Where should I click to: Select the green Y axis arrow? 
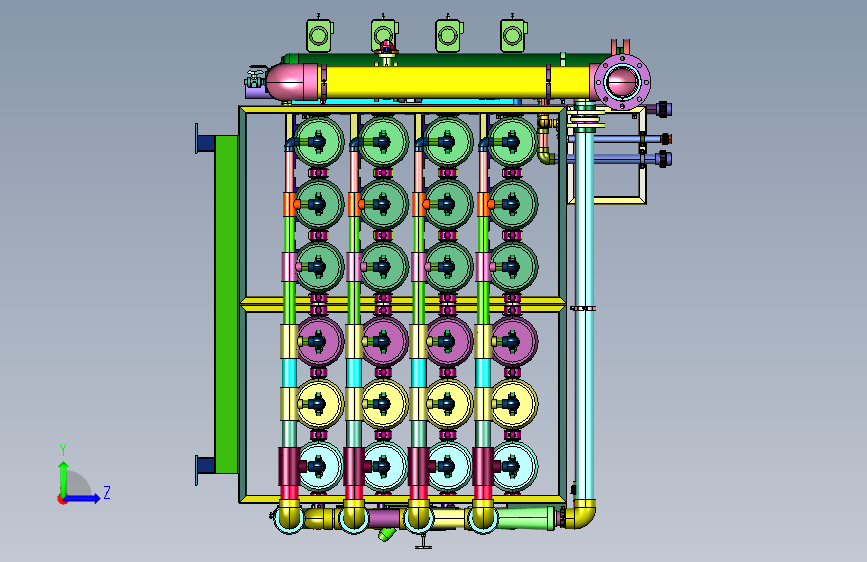click(64, 477)
